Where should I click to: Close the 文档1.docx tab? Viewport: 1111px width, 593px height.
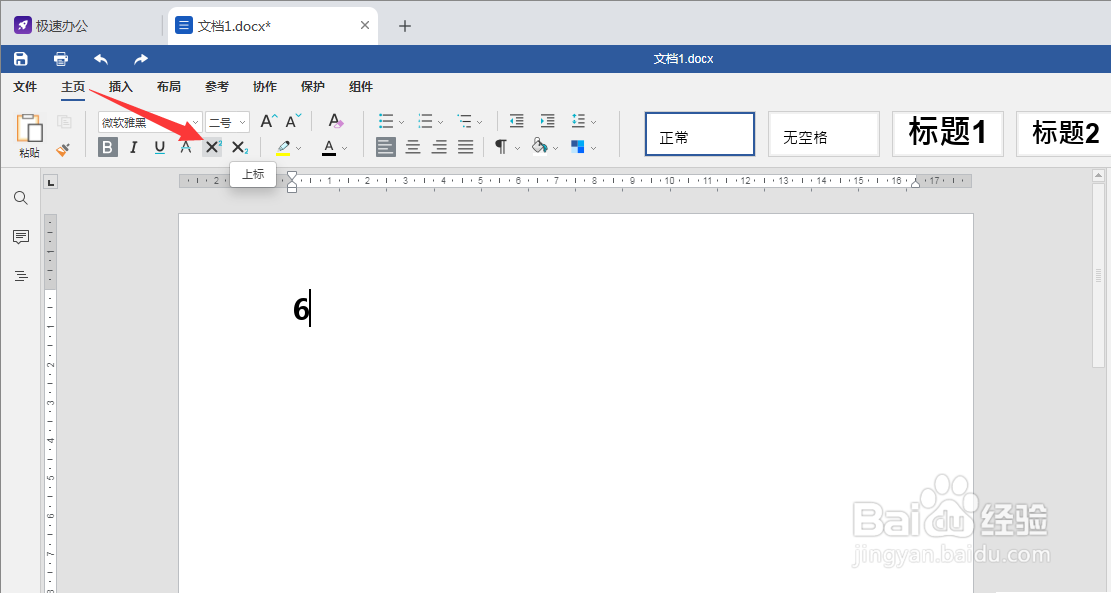tap(365, 26)
